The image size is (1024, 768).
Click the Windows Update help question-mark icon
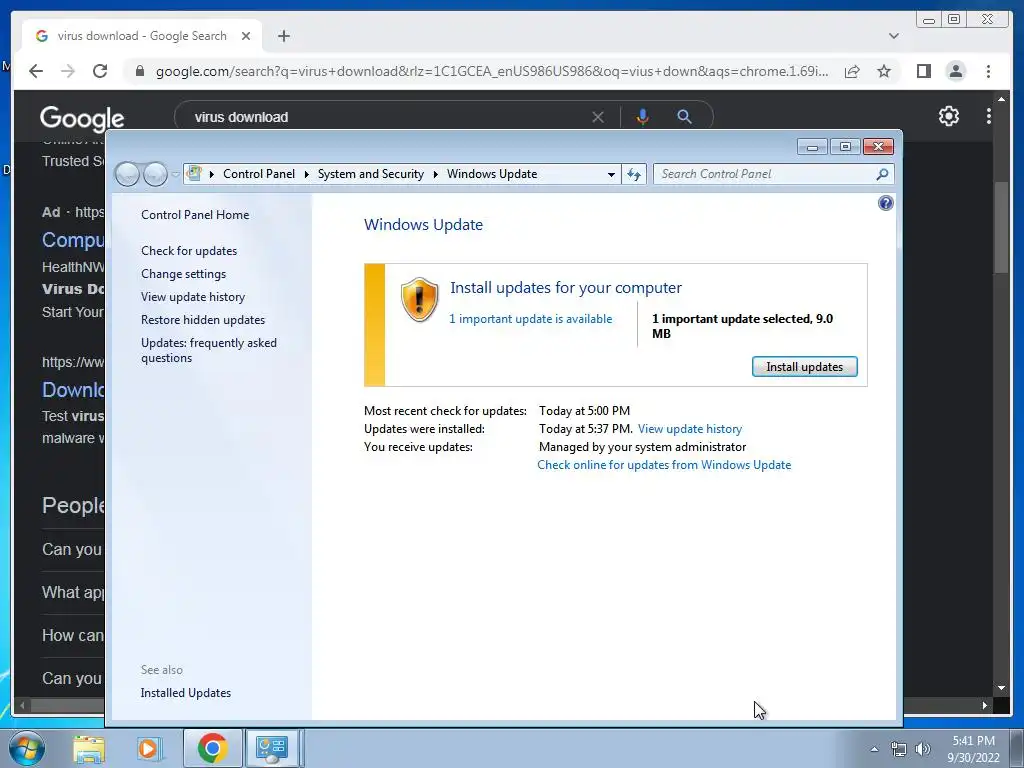click(x=885, y=203)
